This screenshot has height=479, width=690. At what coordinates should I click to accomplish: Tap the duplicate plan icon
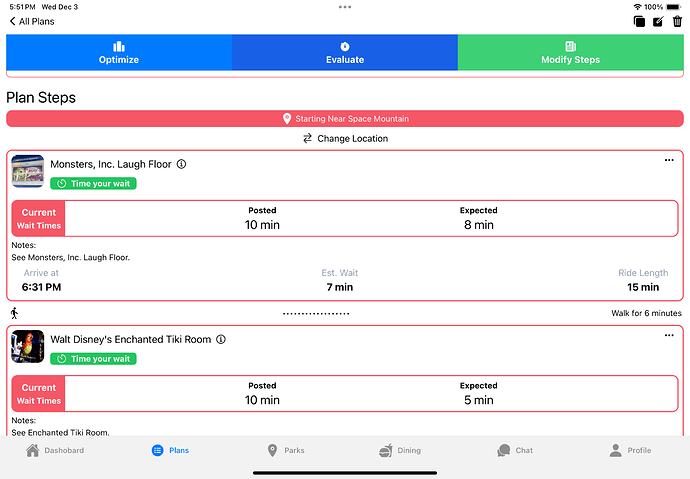click(x=639, y=21)
